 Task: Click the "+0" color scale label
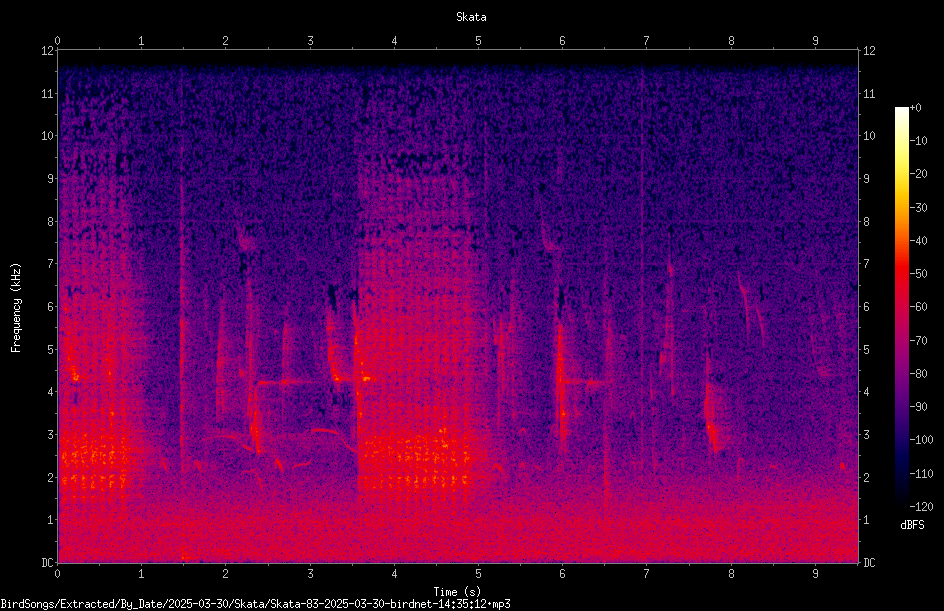pyautogui.click(x=915, y=108)
